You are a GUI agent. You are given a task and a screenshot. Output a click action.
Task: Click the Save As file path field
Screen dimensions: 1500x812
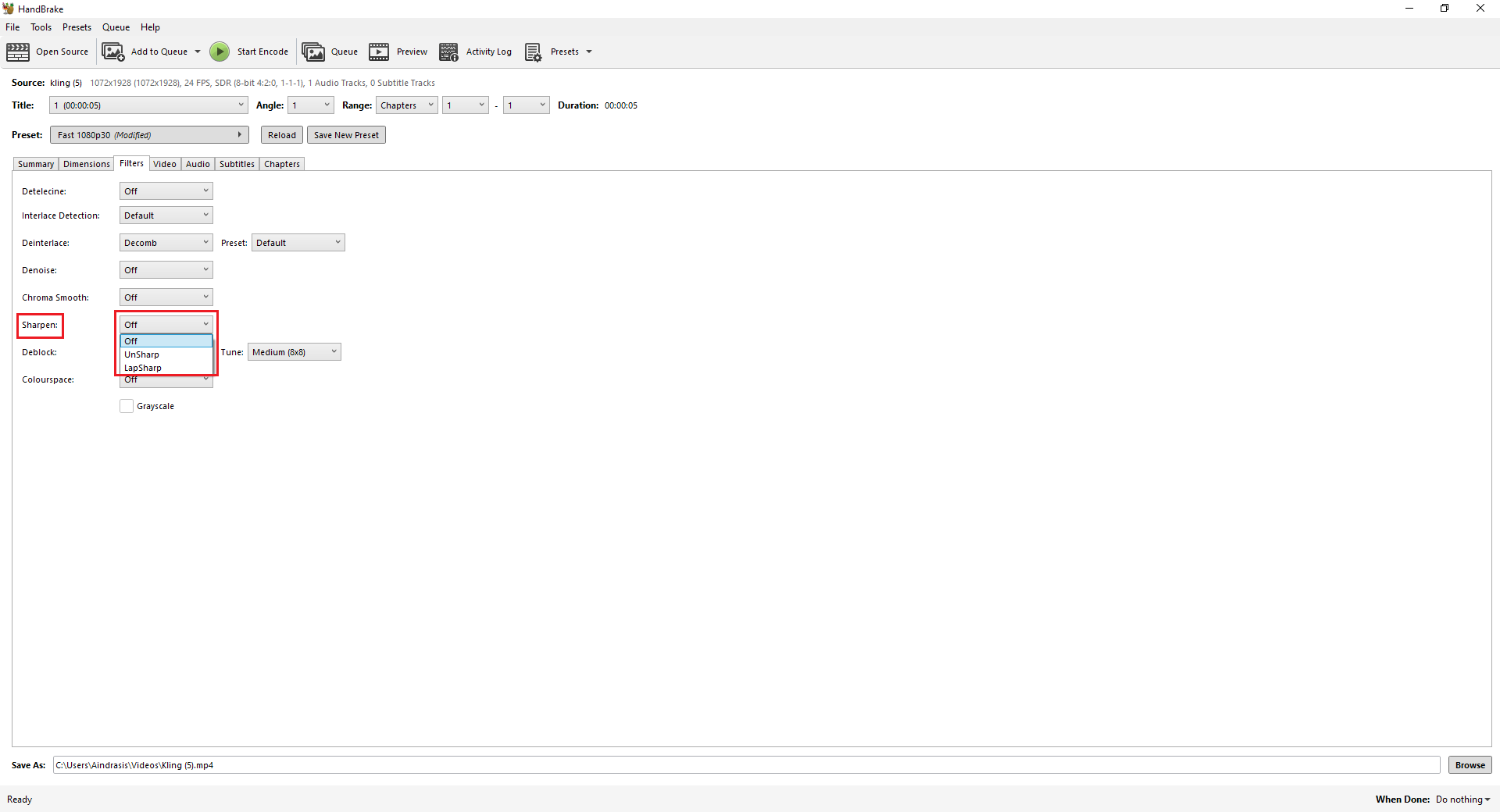[746, 765]
